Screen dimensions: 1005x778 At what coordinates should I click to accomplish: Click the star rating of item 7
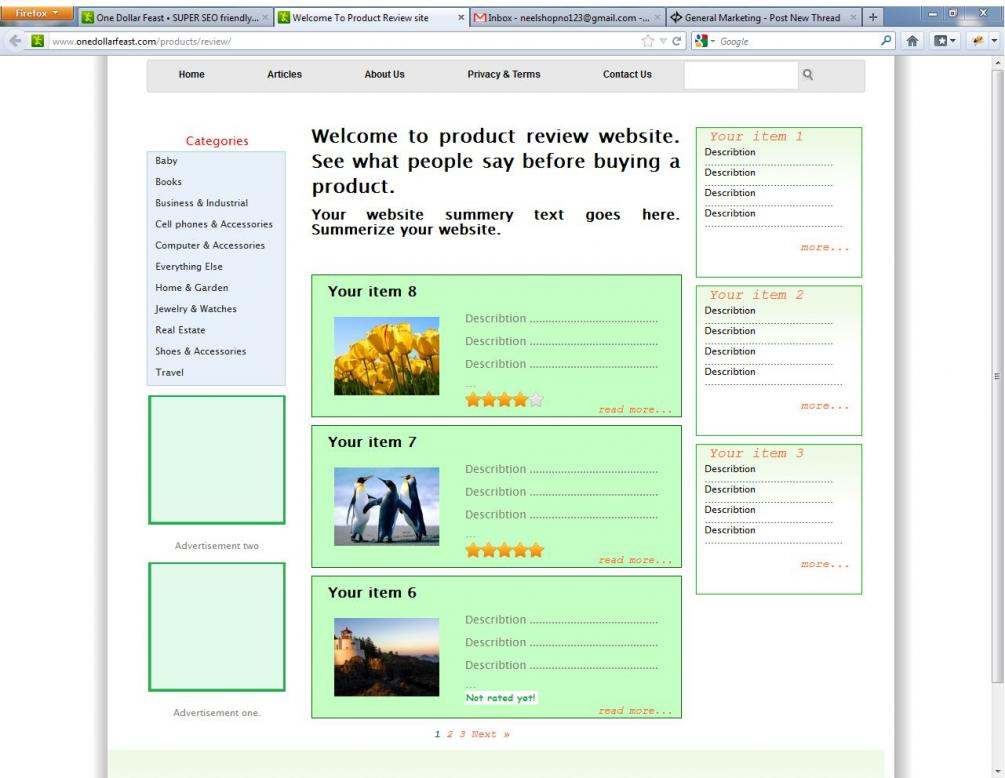pyautogui.click(x=504, y=550)
